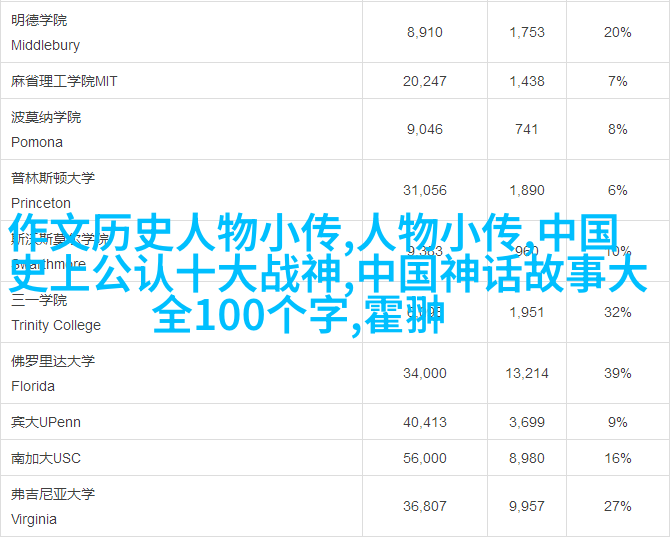
Task: Click the 1,753 value in Middlebury row
Action: tap(527, 32)
